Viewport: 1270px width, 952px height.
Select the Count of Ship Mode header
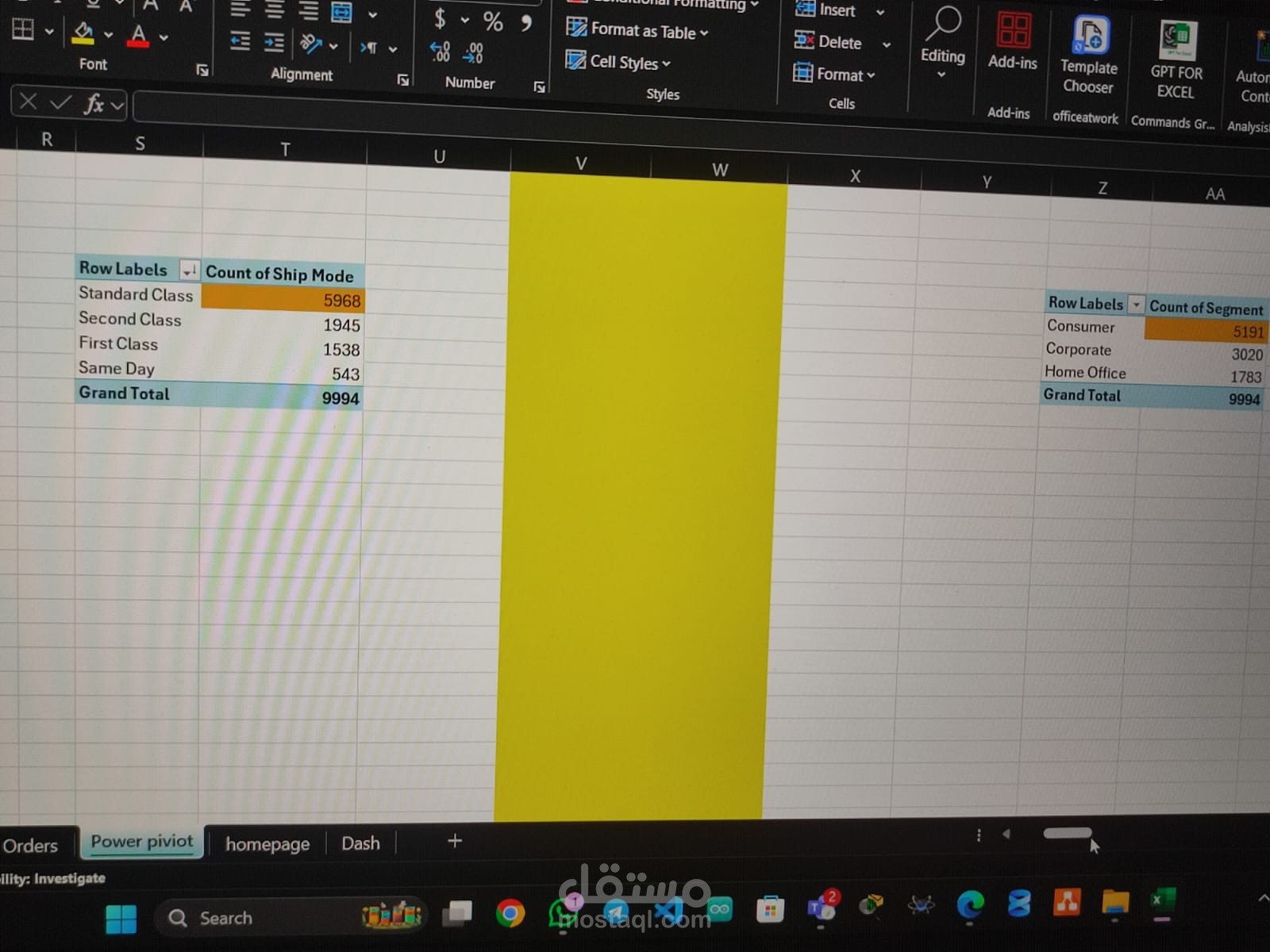pos(283,274)
